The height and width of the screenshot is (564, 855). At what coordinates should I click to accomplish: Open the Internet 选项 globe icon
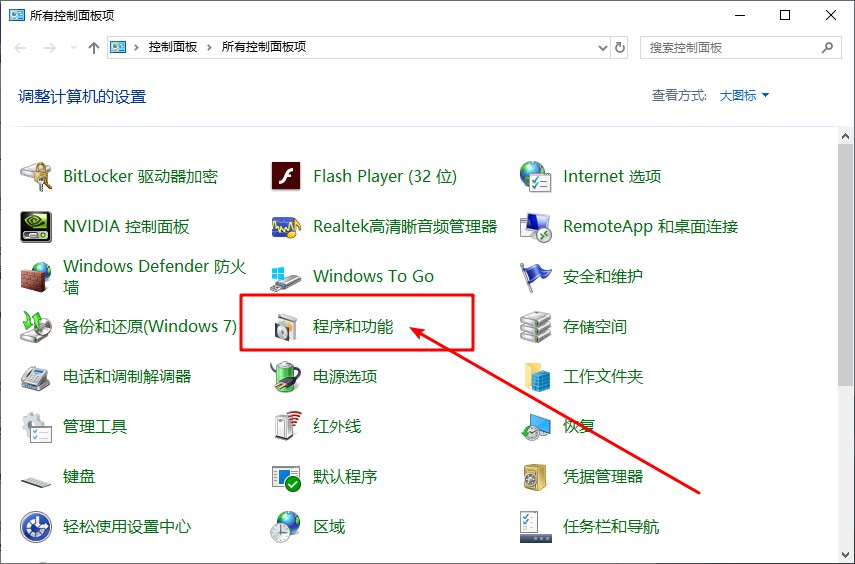(x=536, y=177)
